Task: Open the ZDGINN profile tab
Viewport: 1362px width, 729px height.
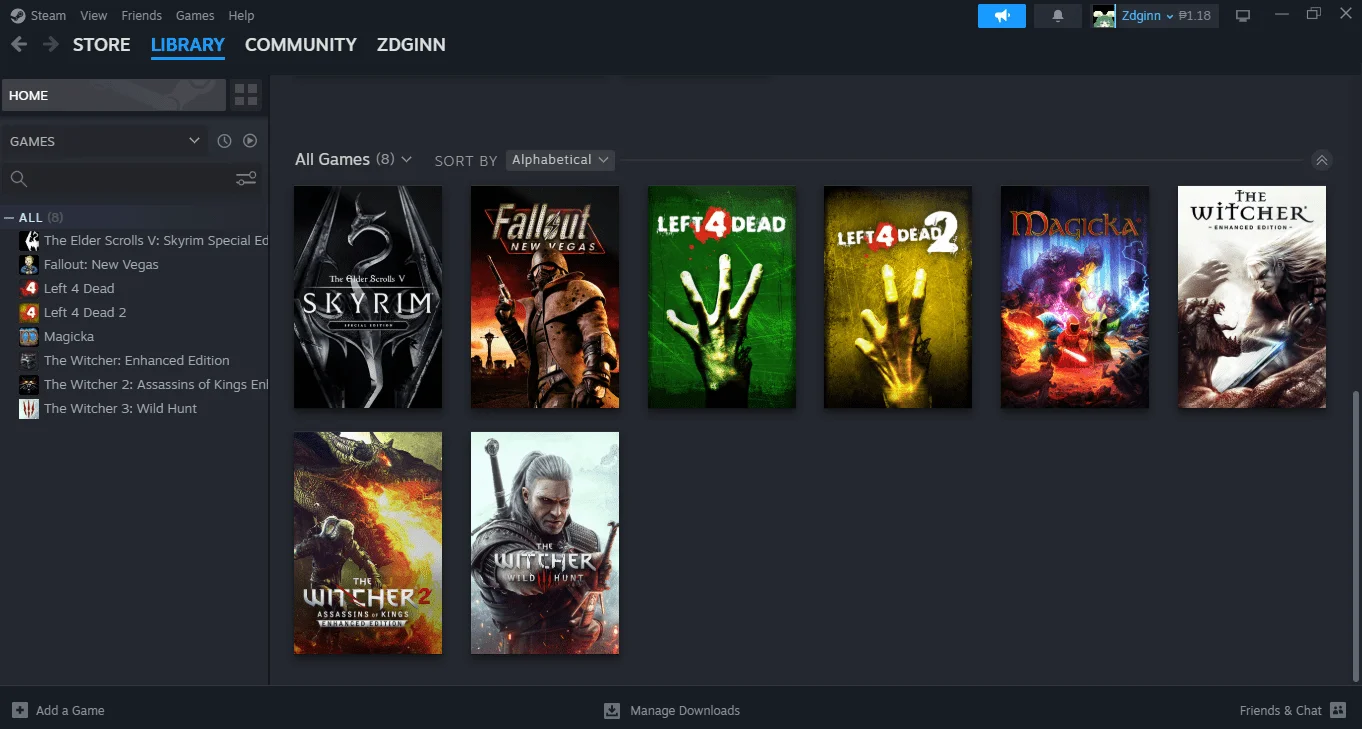Action: point(411,45)
